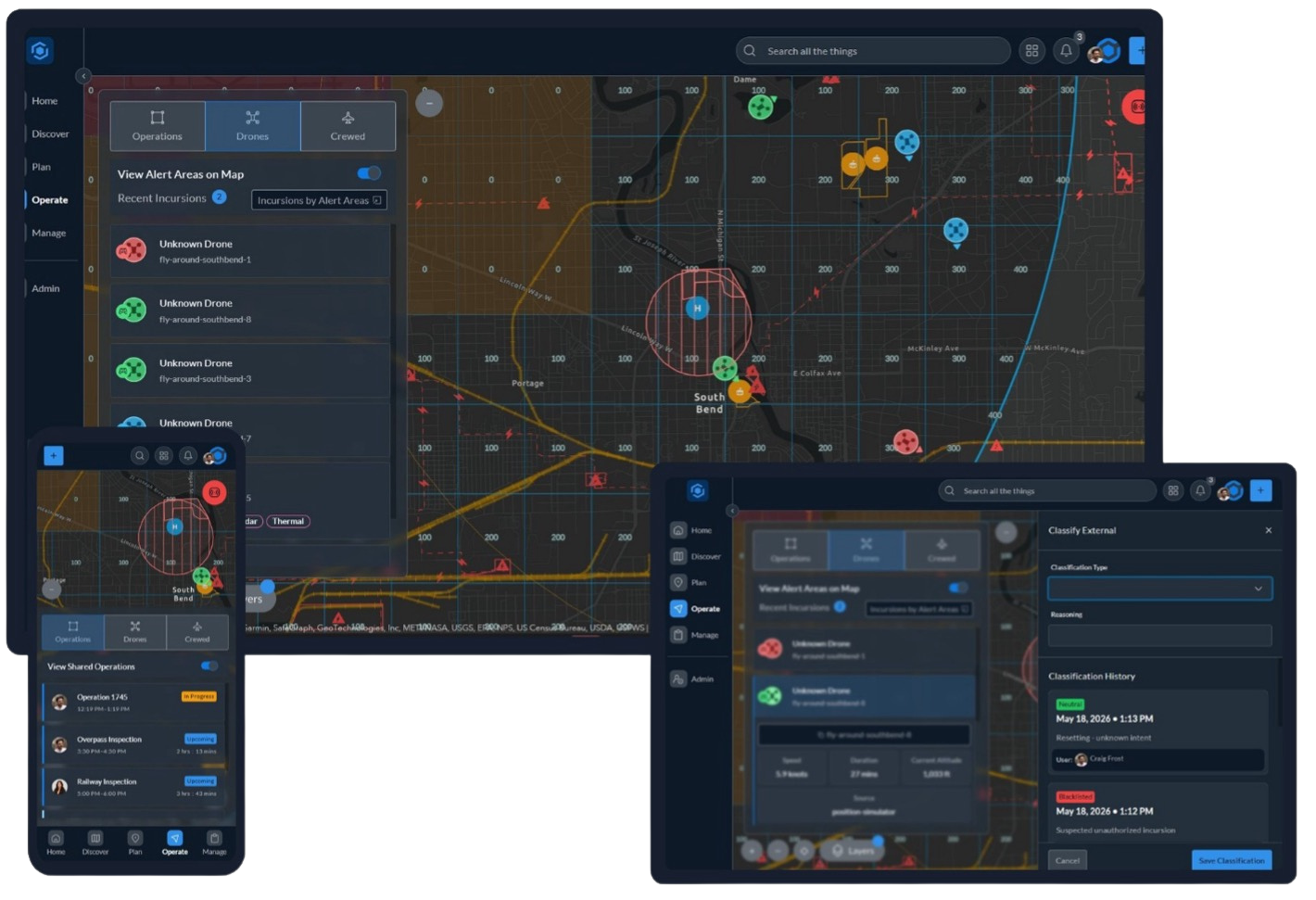Toggle View Alert Areas on Map in the main window

click(x=369, y=173)
